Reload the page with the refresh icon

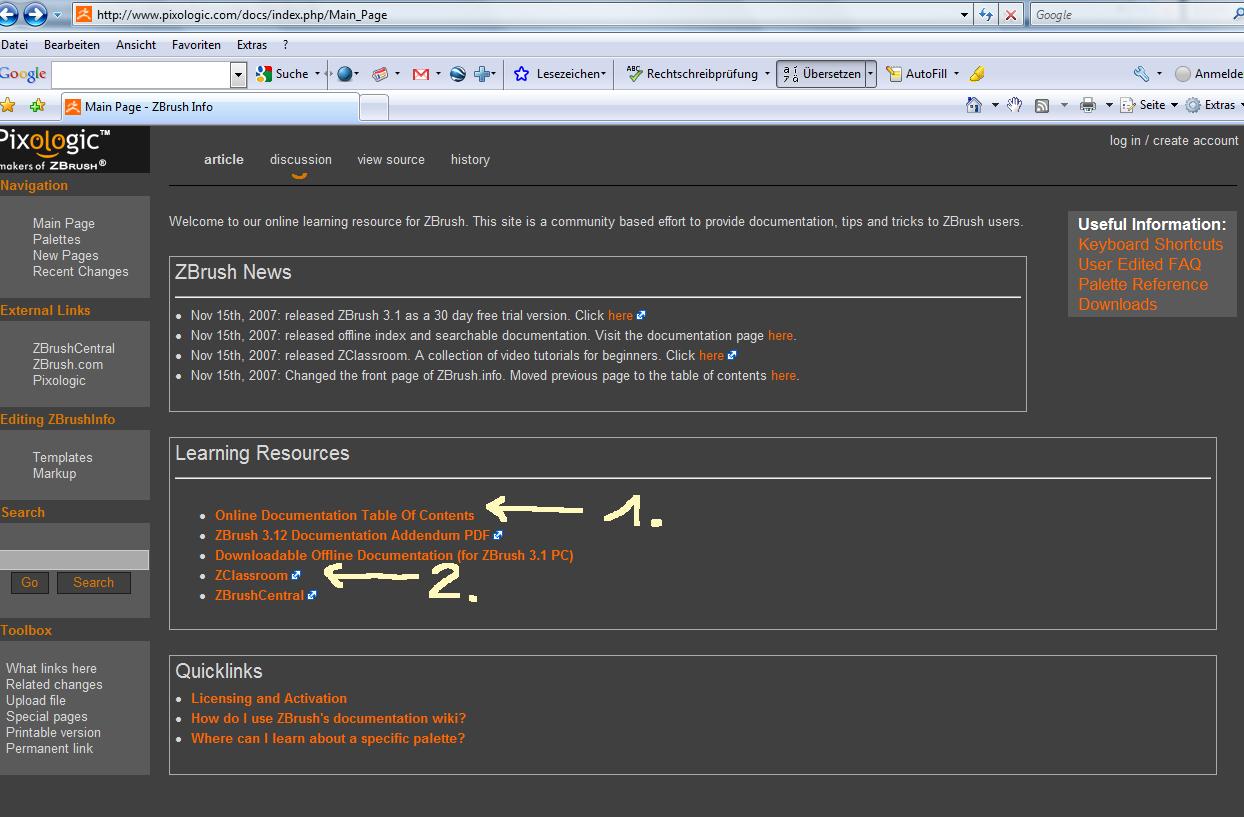pyautogui.click(x=987, y=14)
